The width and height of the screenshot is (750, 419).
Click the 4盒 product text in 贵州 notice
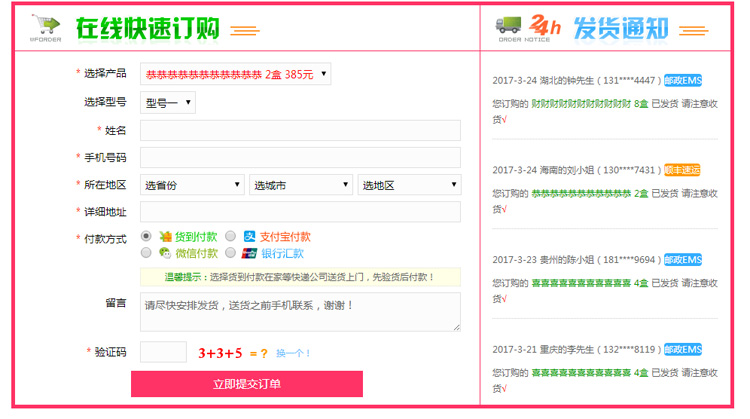tap(590, 283)
